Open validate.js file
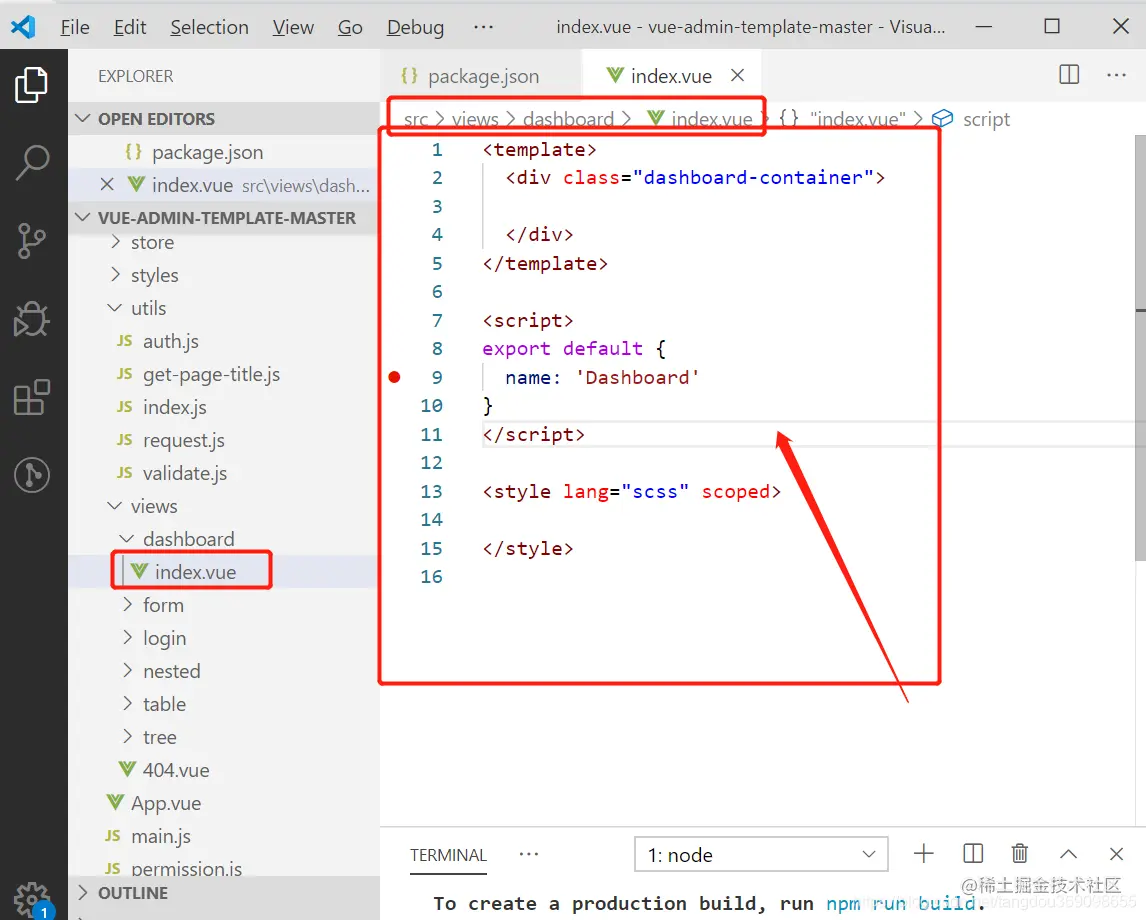Screen dimensions: 1146x920 [185, 473]
